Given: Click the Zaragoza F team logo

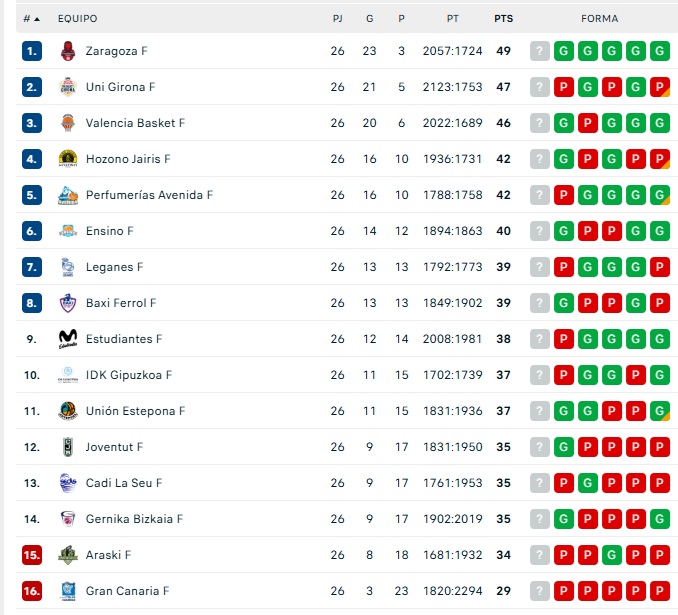Looking at the screenshot, I should [x=67, y=51].
